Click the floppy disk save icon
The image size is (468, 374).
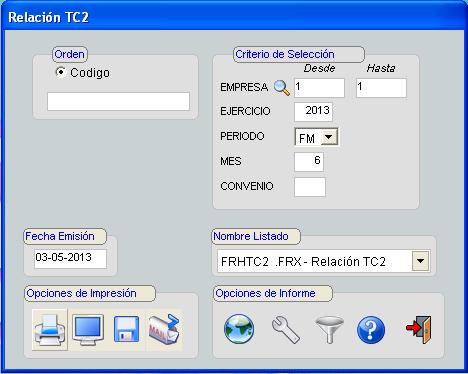pos(126,329)
